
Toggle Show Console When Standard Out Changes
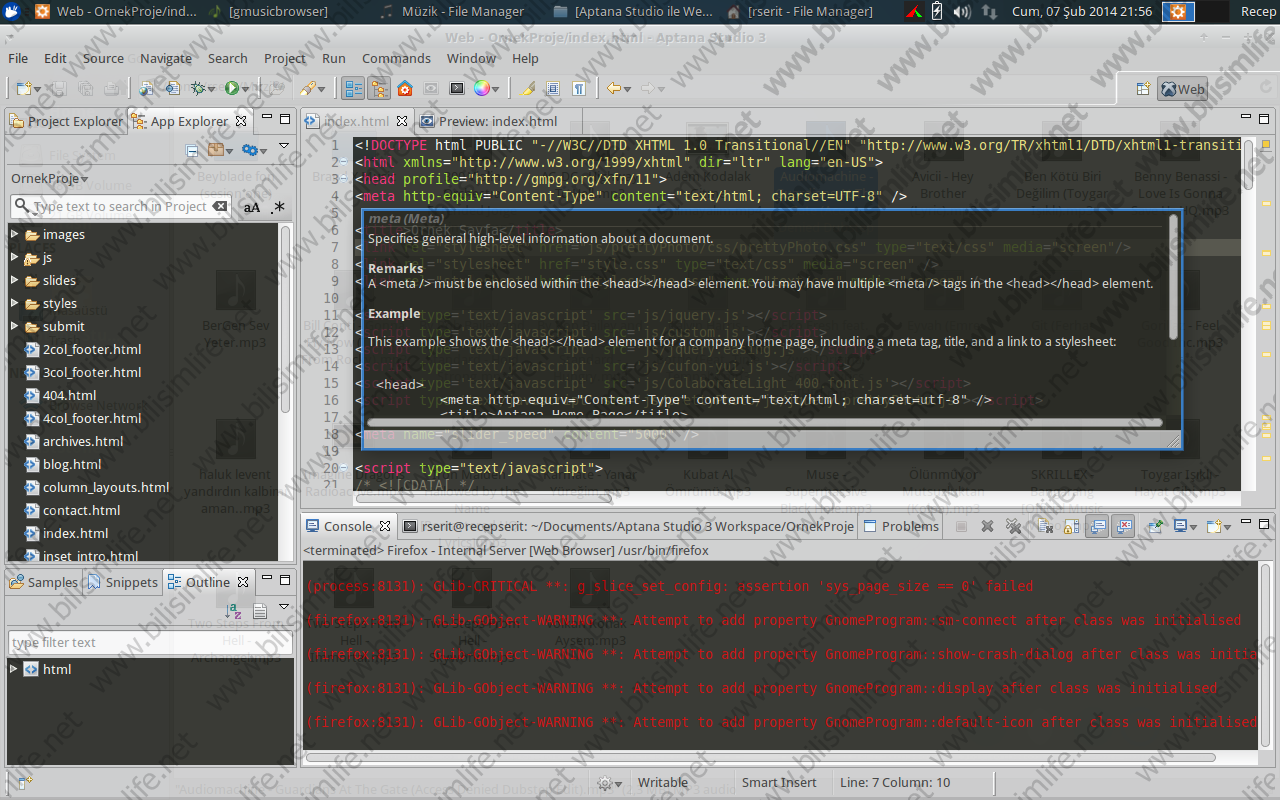tap(1097, 526)
